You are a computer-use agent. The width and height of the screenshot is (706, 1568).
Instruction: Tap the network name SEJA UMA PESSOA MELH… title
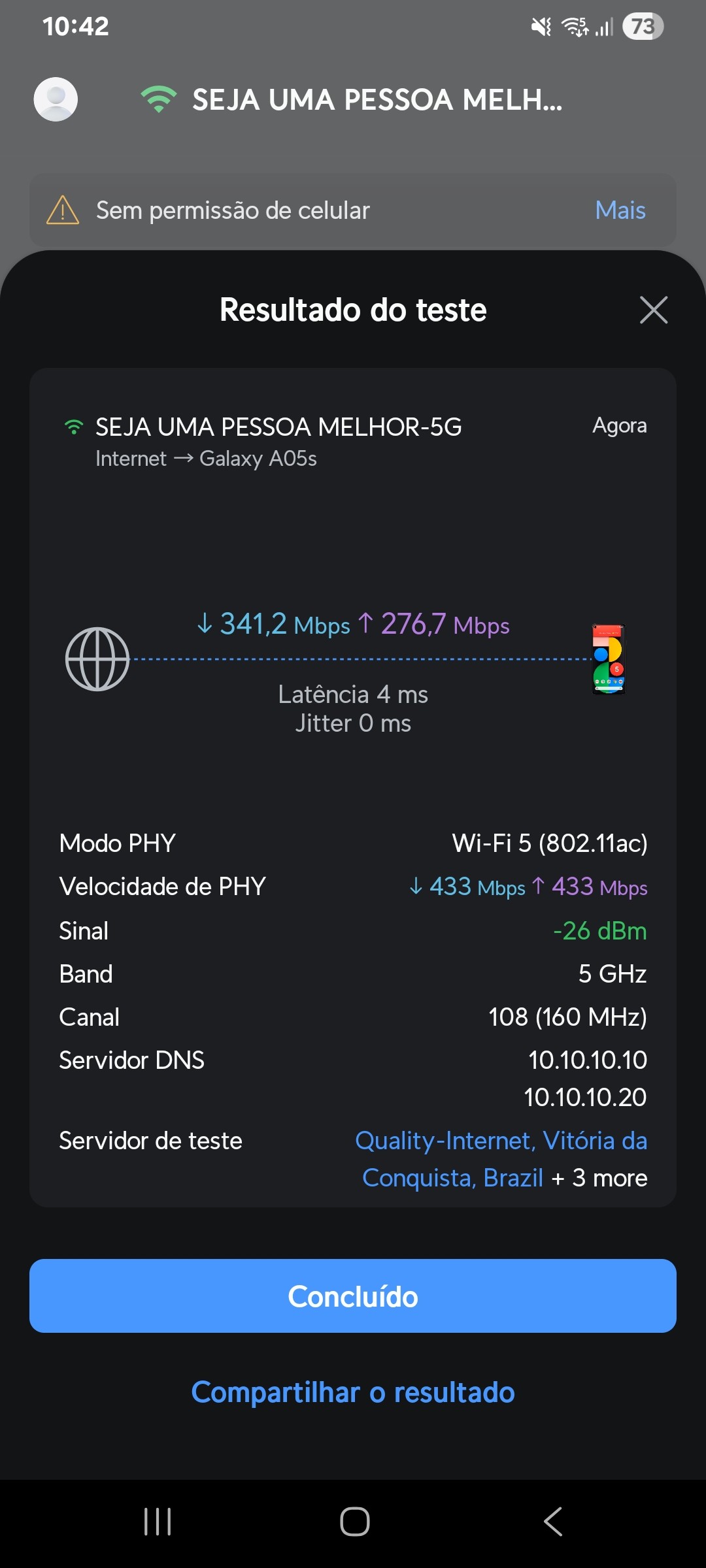point(377,100)
